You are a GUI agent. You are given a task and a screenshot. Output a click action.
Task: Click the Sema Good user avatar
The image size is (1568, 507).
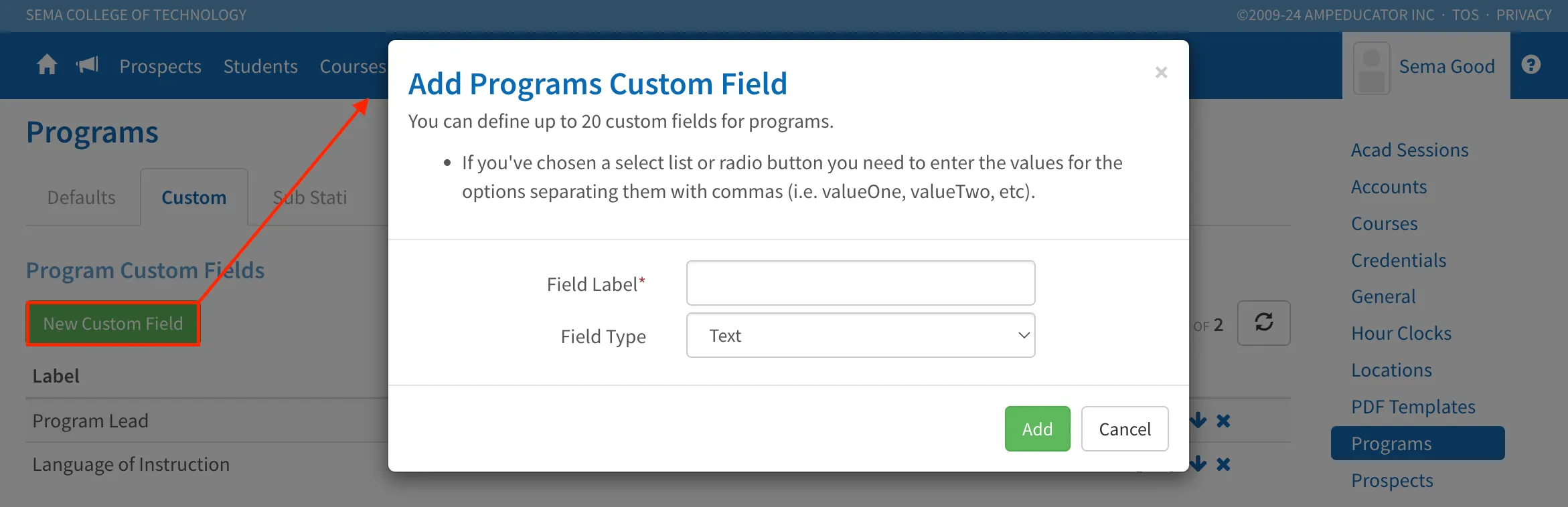[1371, 67]
